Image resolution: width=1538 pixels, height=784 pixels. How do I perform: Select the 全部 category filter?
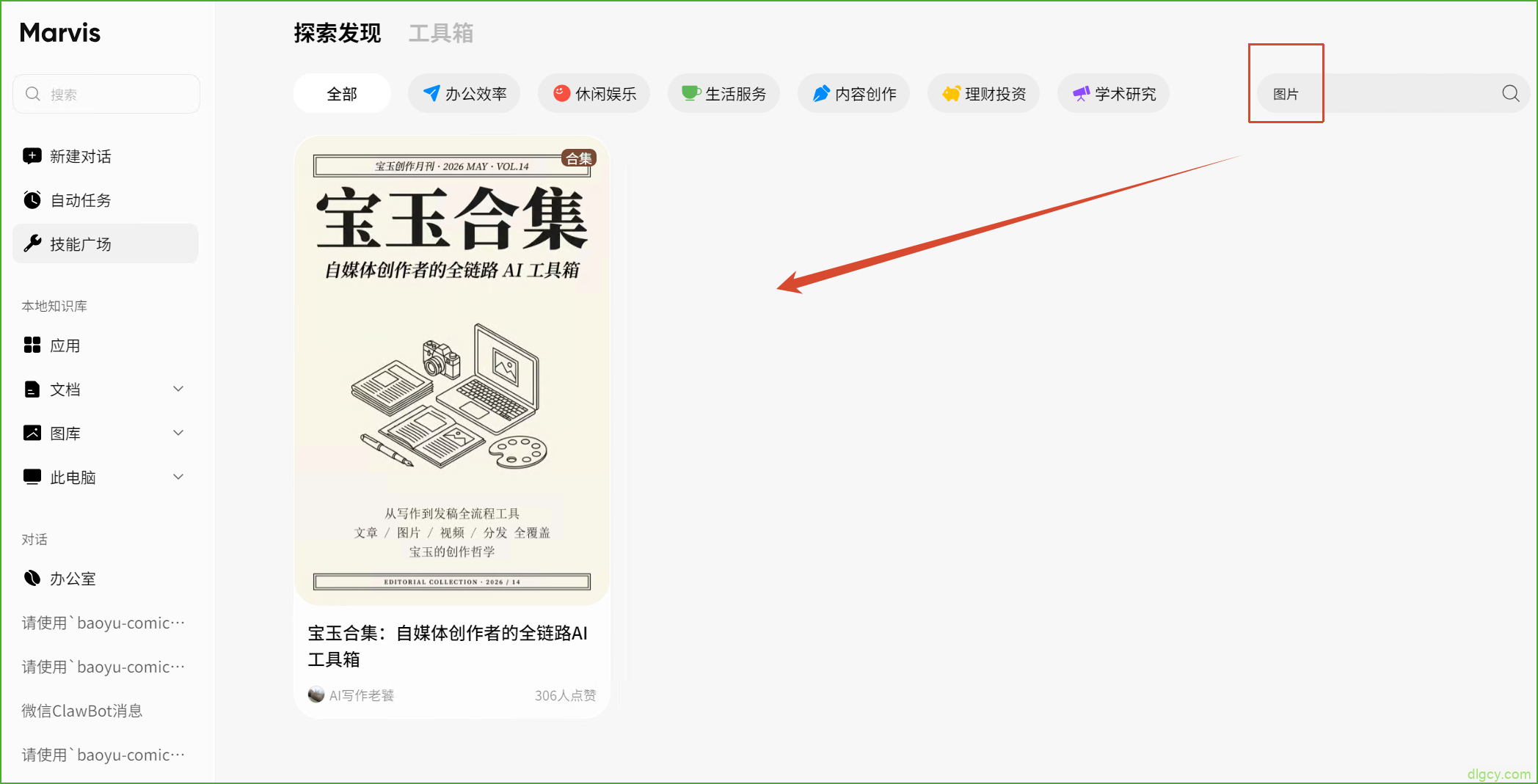(x=342, y=93)
